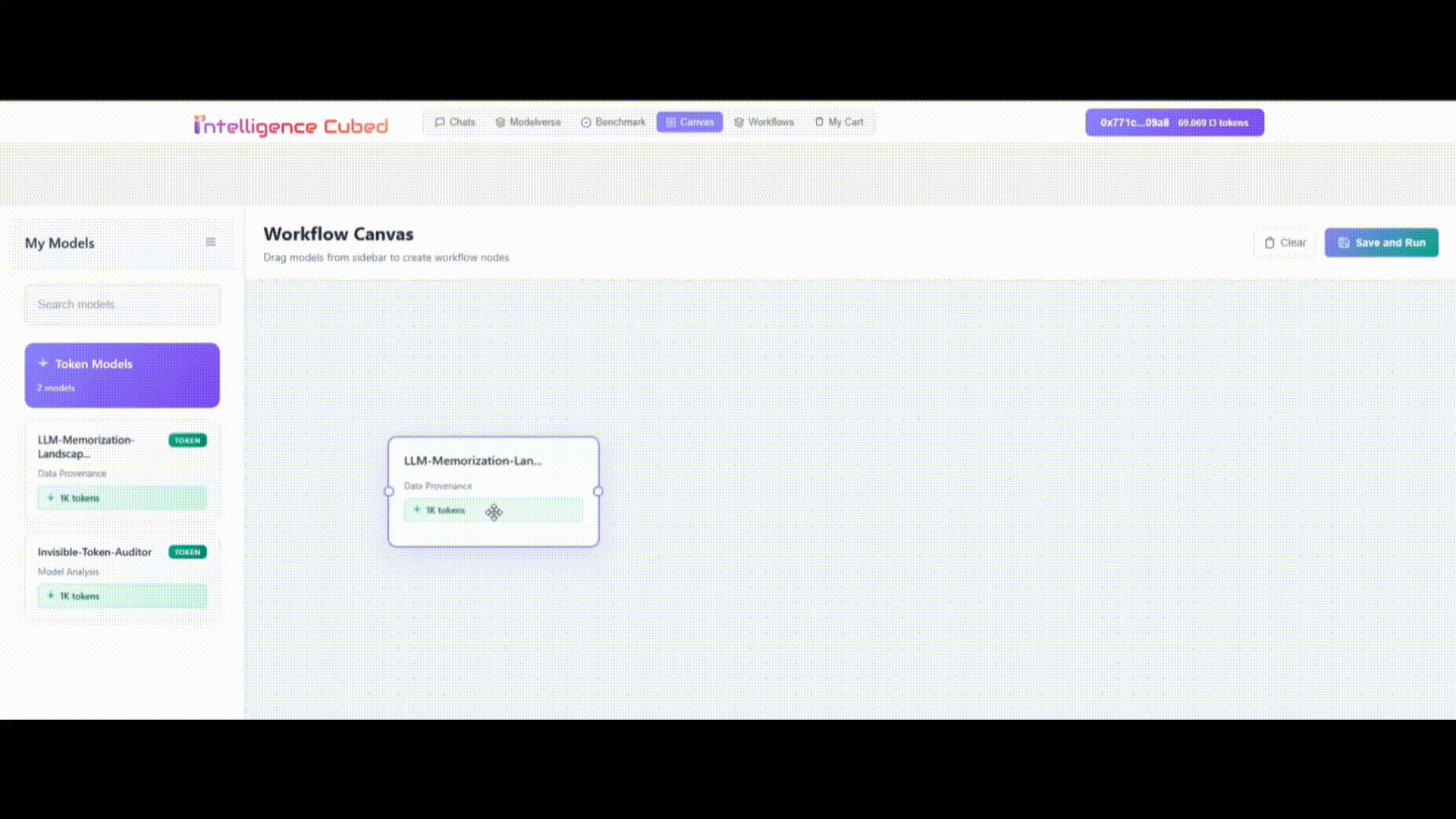Open the Chats speech-bubble icon
This screenshot has width=1456, height=819.
441,122
